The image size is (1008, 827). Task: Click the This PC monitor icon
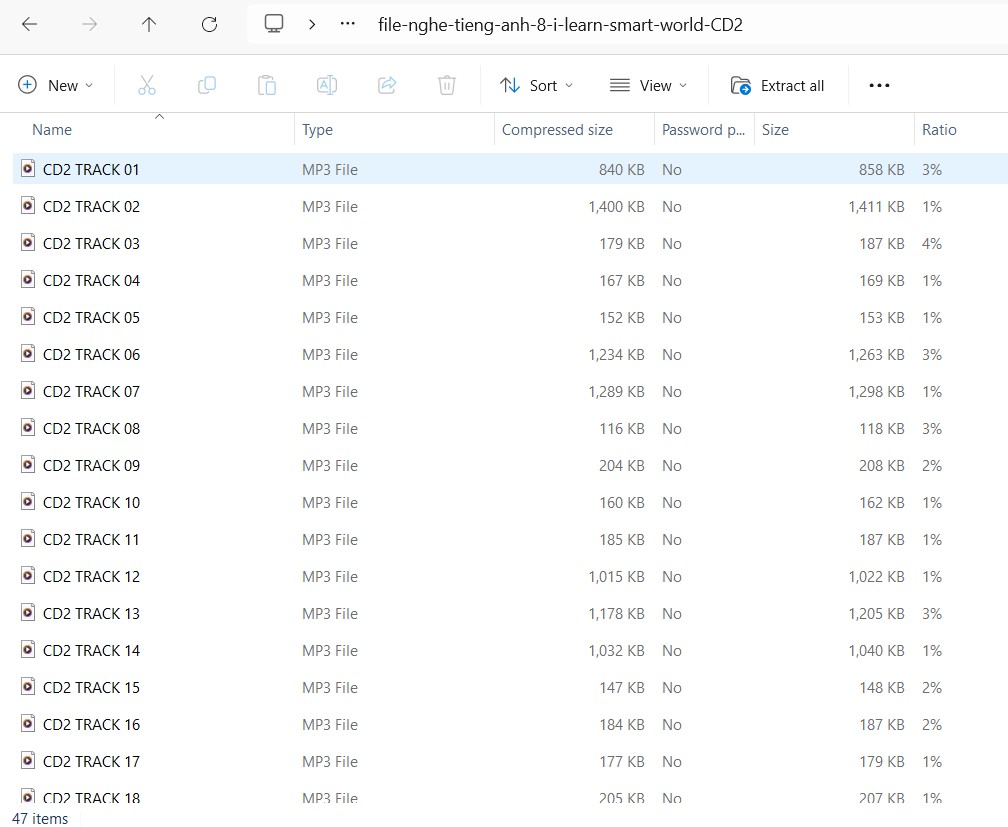(274, 25)
